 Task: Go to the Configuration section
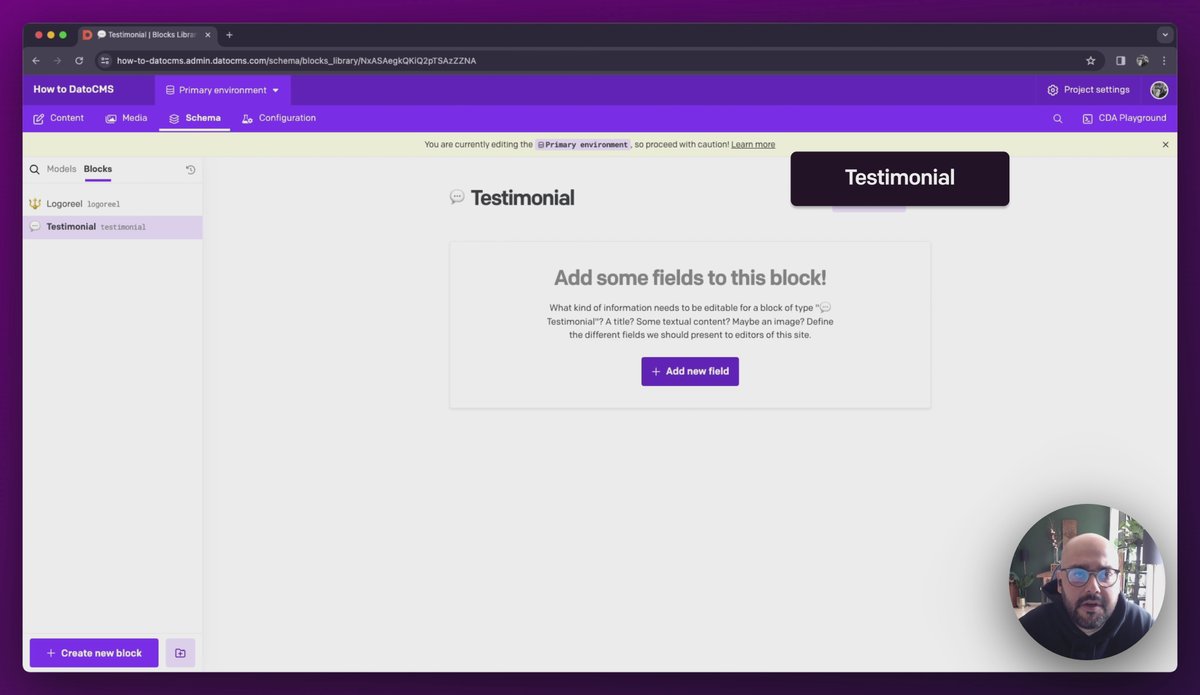(279, 118)
